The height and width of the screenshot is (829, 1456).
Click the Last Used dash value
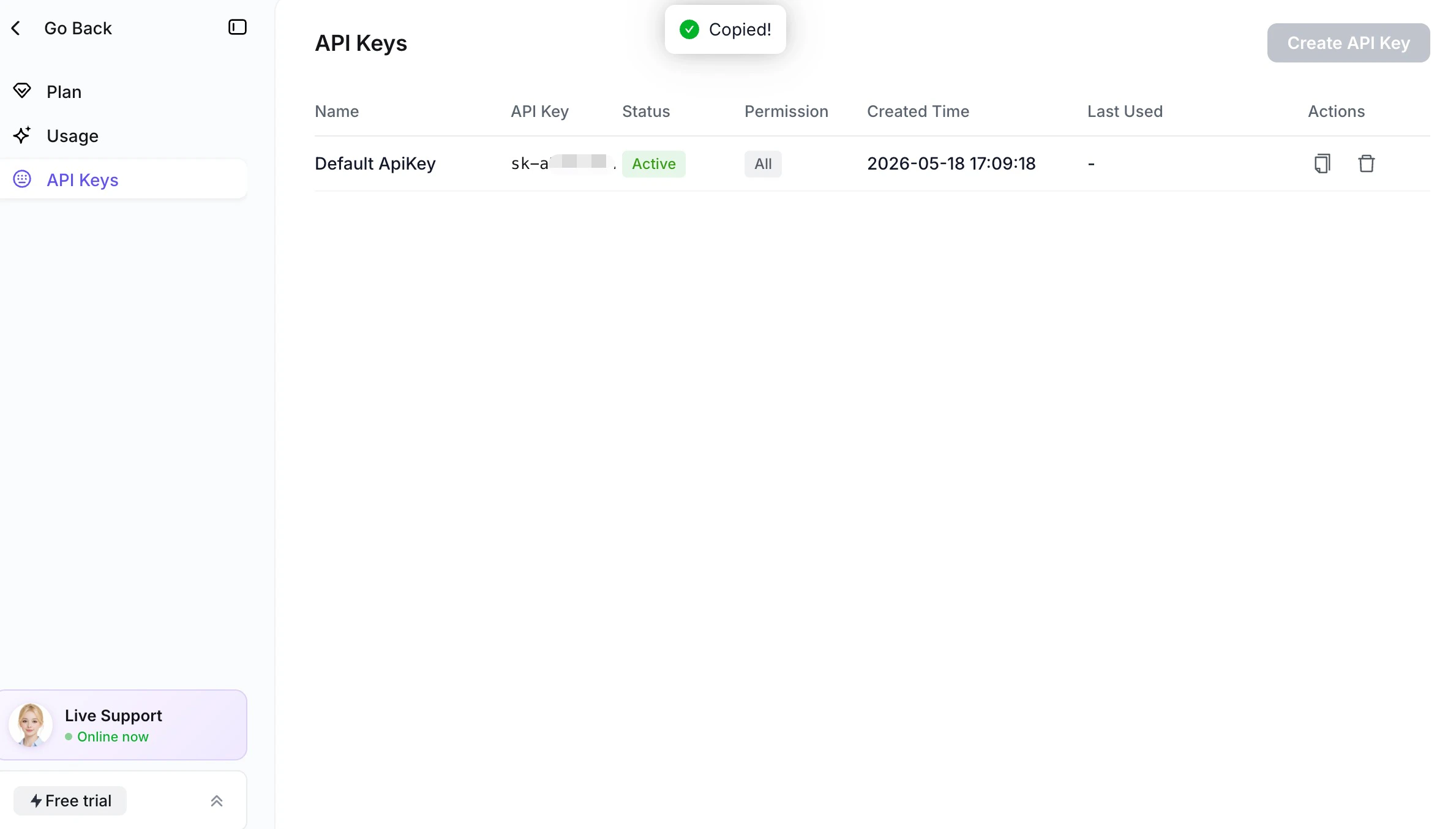tap(1091, 164)
